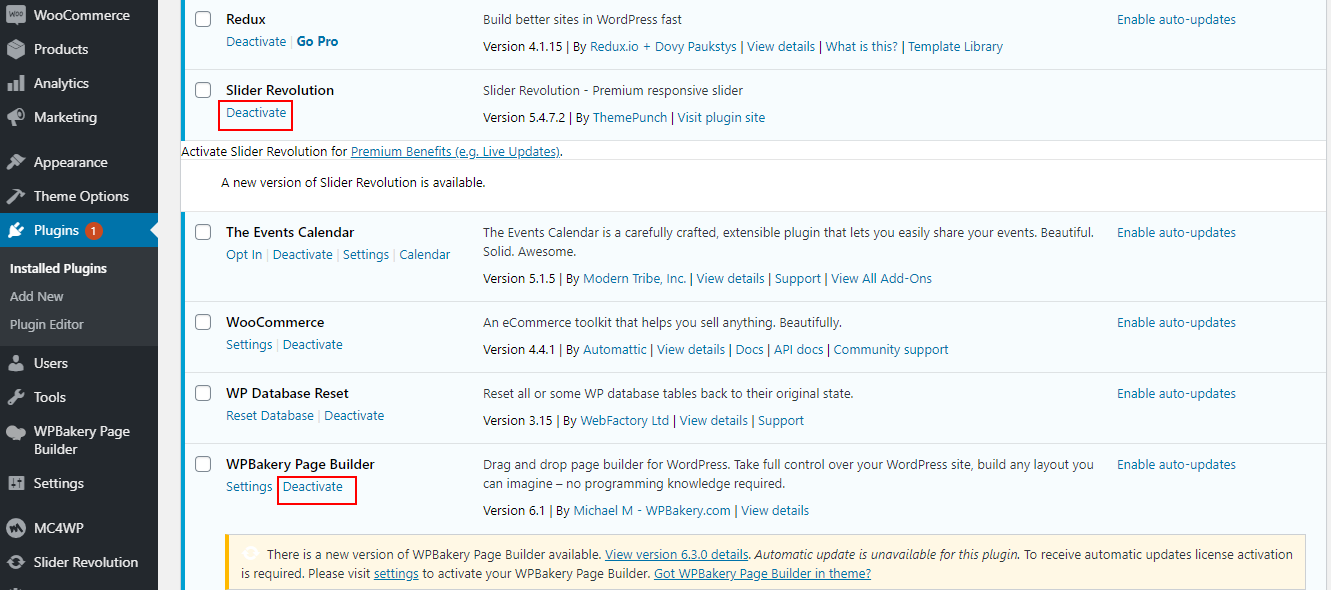Open the Add New plugins submenu item

click(37, 296)
